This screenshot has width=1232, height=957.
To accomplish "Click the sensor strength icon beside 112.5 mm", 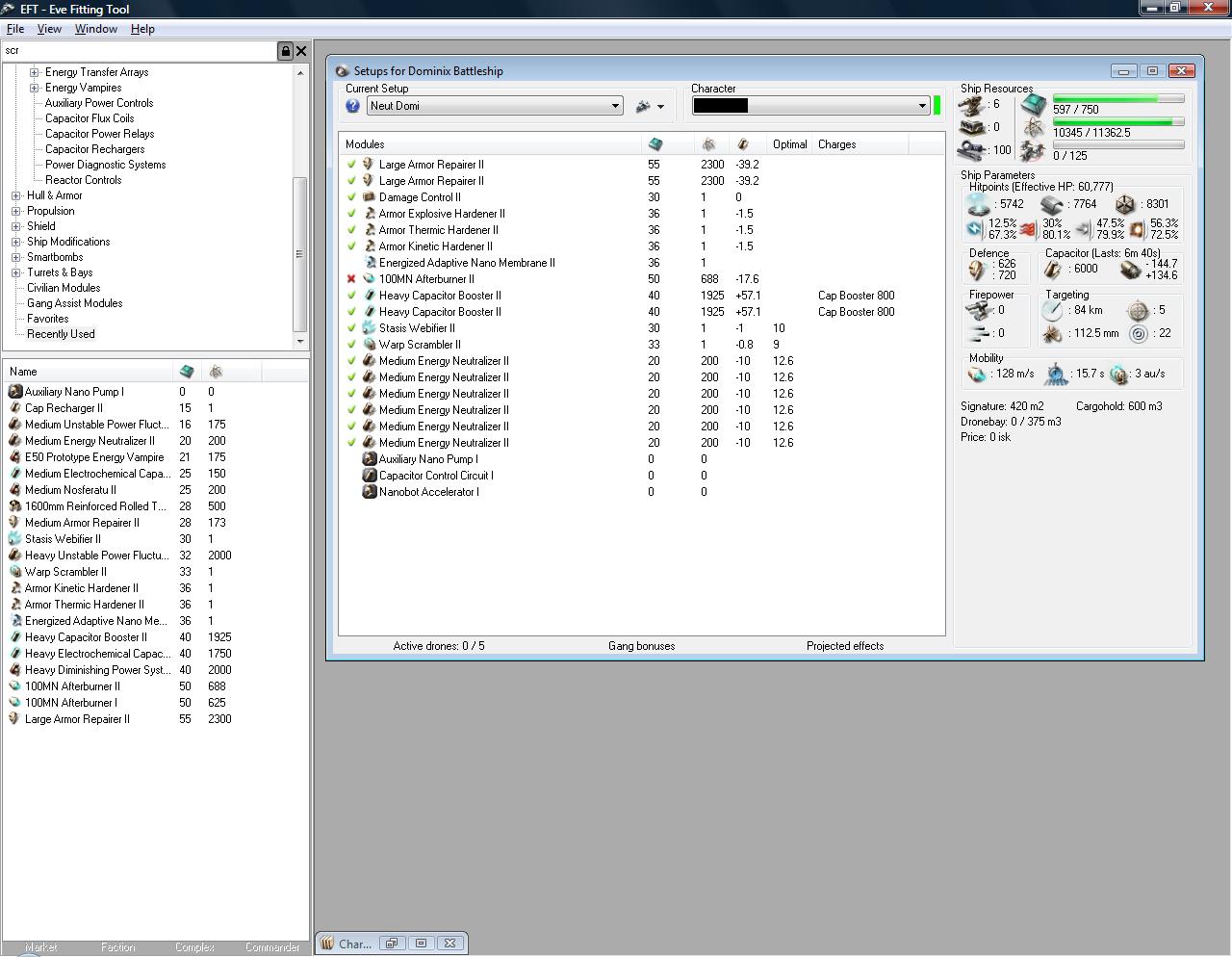I will point(1053,334).
